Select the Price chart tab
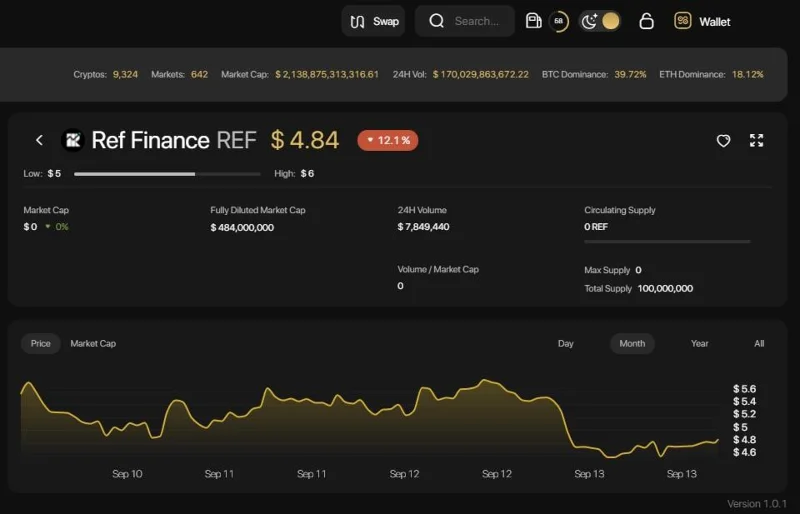 (40, 344)
